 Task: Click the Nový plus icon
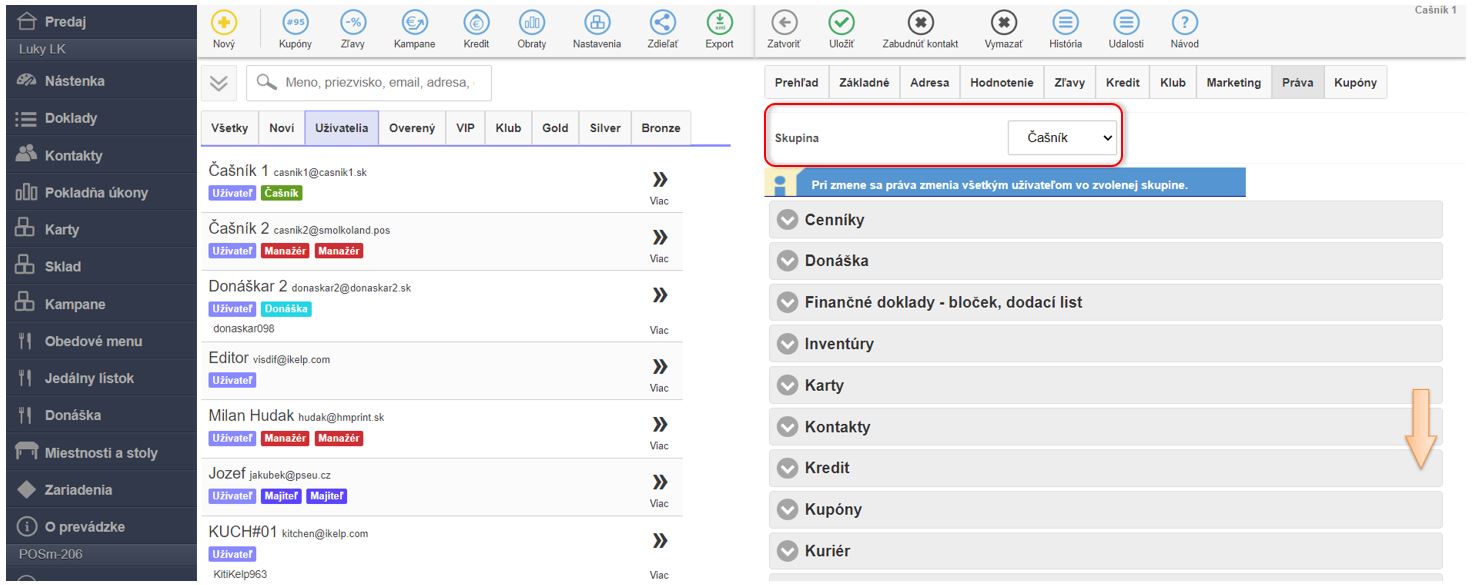[x=225, y=24]
